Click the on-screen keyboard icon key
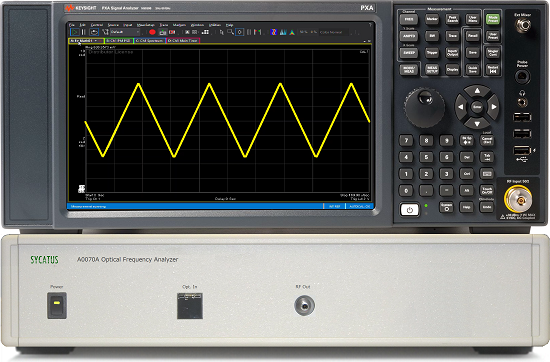Image resolution: width=550 pixels, height=362 pixels. pyautogui.click(x=487, y=174)
